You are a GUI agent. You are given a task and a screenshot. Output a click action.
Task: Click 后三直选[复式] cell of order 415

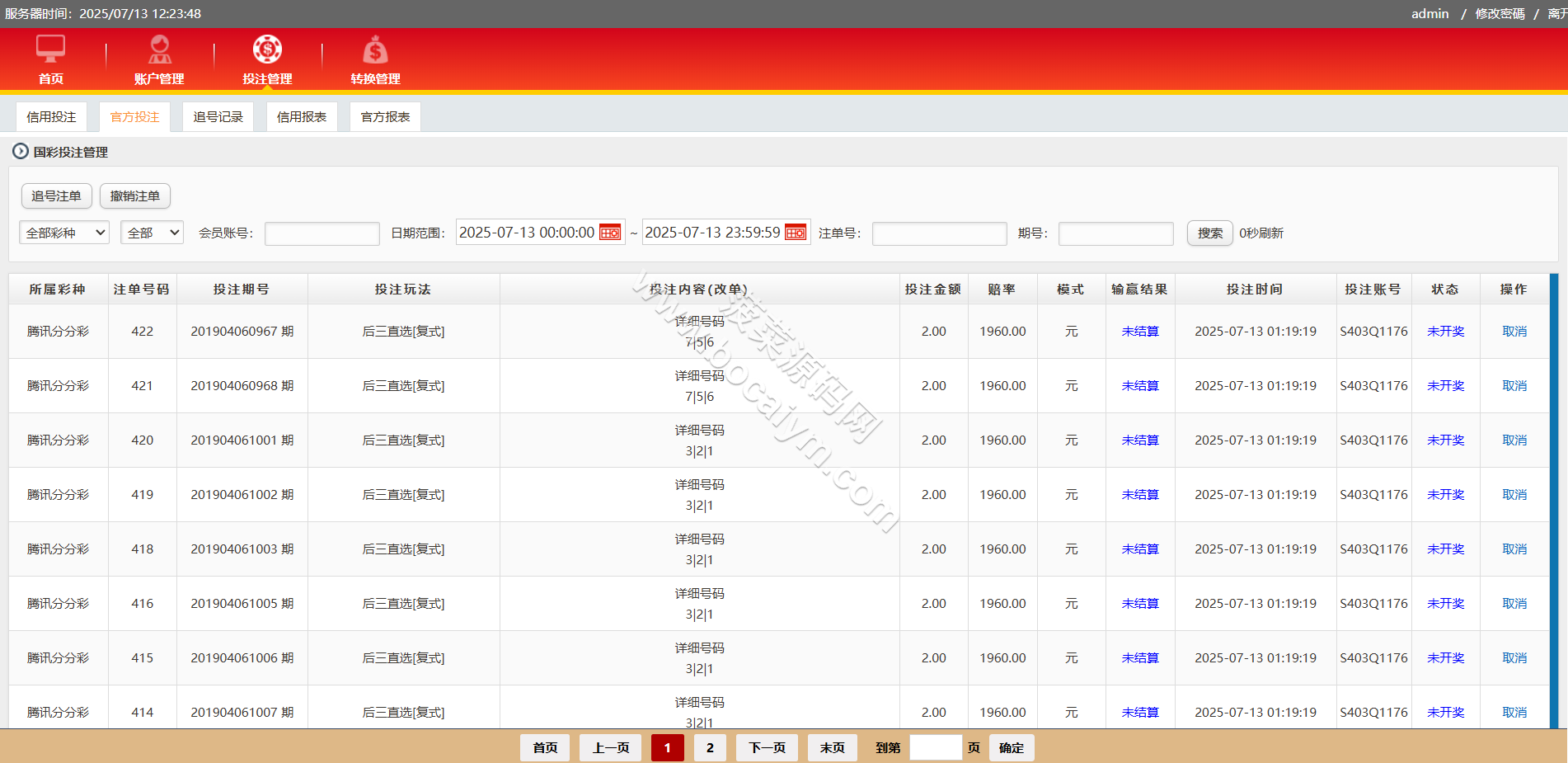(403, 658)
